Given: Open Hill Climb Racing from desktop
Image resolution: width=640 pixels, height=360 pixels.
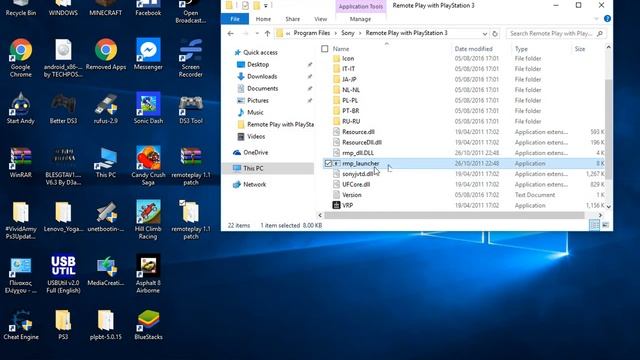Looking at the screenshot, I should (x=148, y=220).
